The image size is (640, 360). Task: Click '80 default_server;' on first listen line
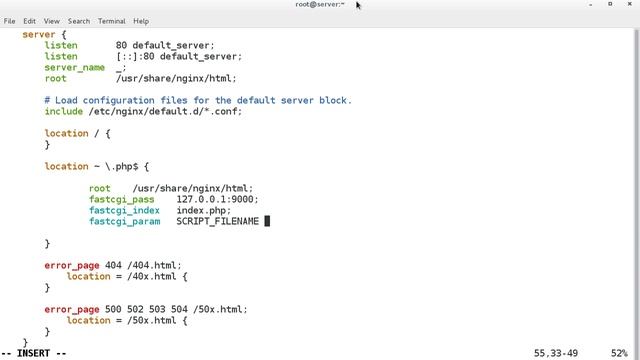tap(165, 45)
